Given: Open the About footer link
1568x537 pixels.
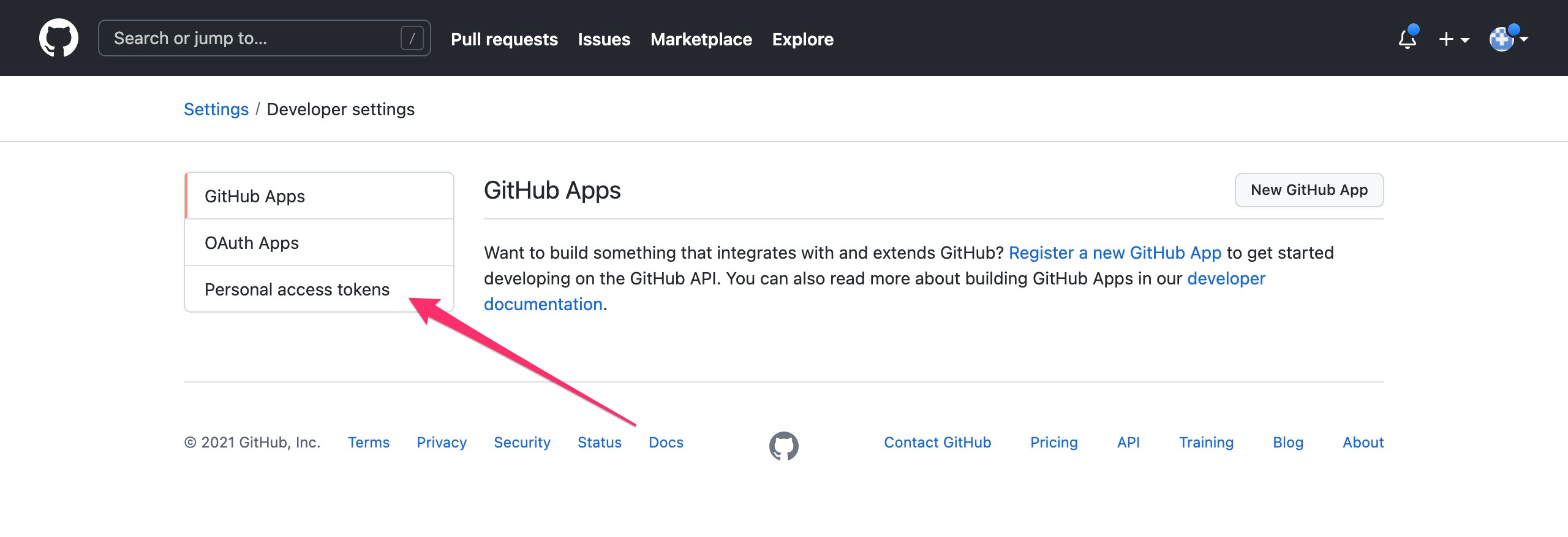Looking at the screenshot, I should tap(1363, 443).
